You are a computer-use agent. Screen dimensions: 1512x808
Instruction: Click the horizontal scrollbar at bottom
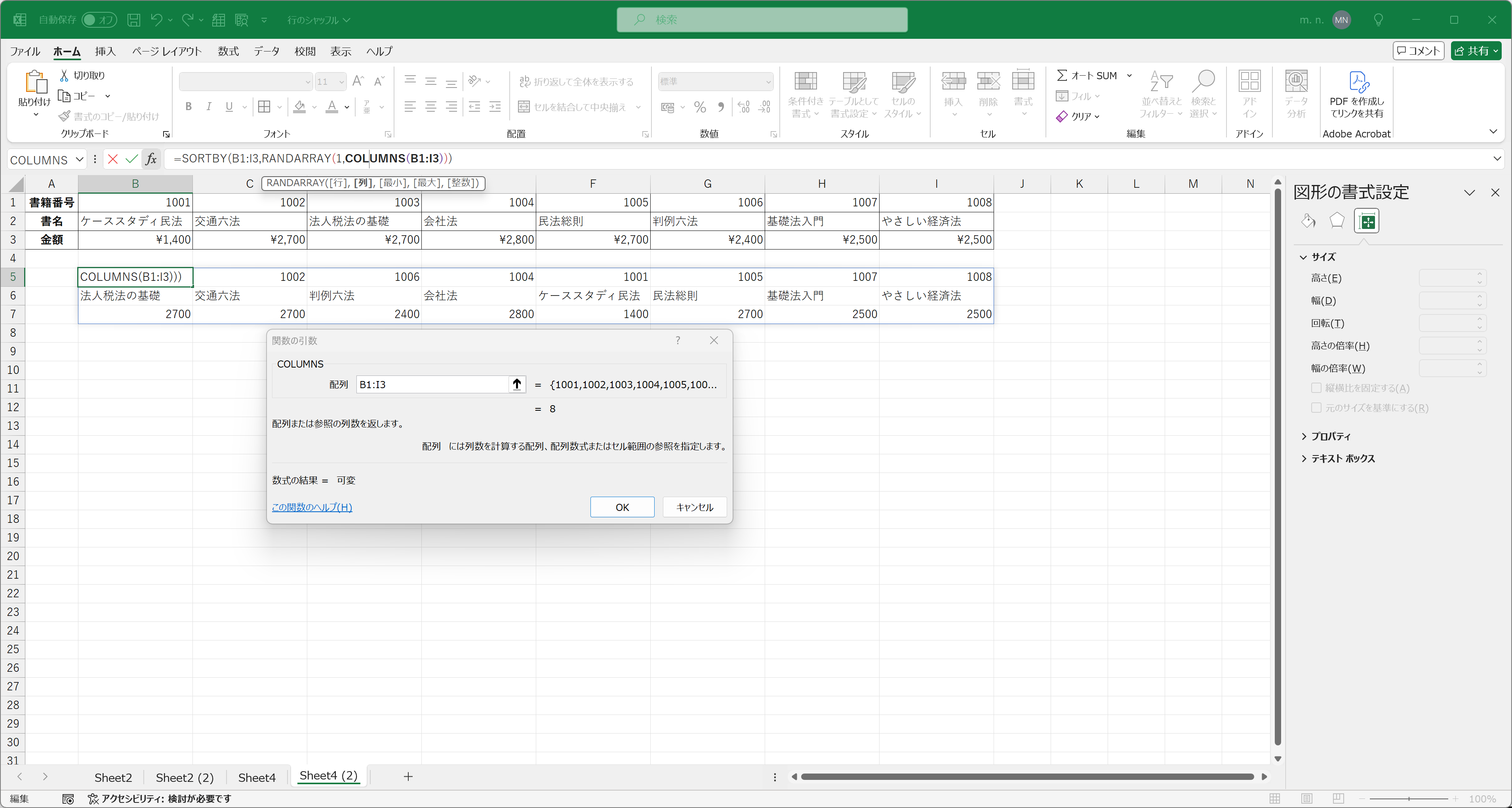click(x=1028, y=776)
